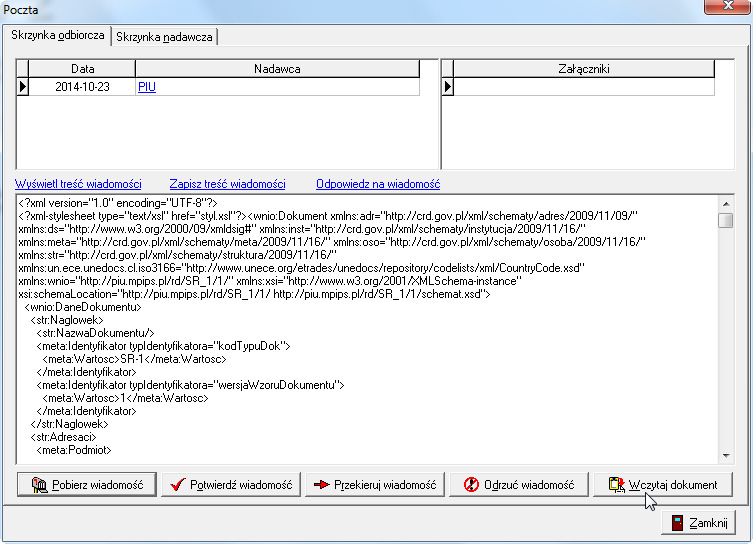
Task: Click the Potwierdź wiadomość button label
Action: [x=241, y=485]
